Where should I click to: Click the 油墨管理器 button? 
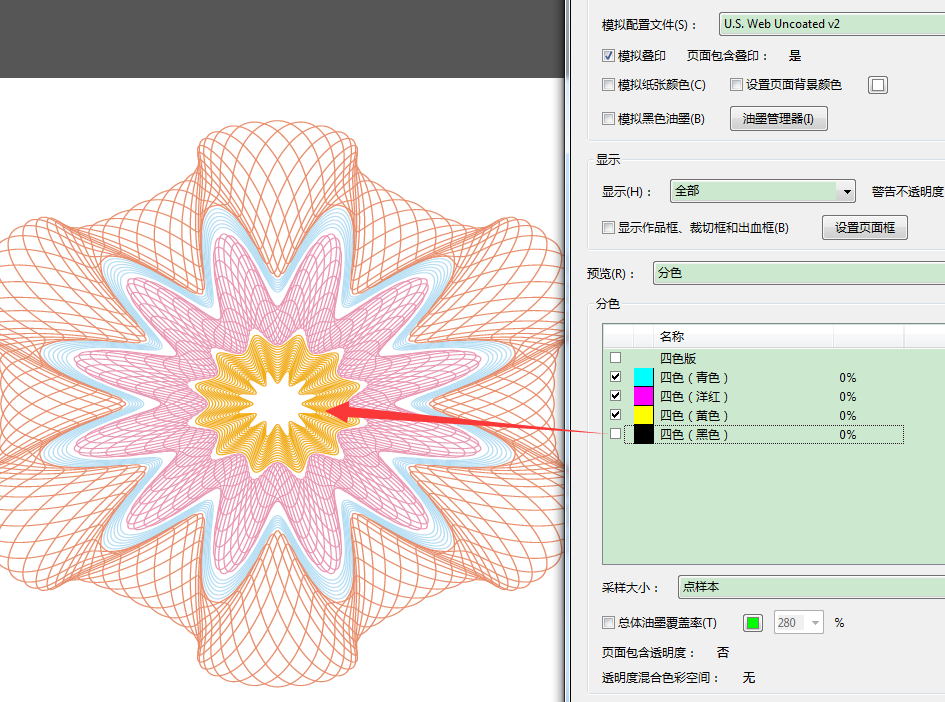[778, 118]
